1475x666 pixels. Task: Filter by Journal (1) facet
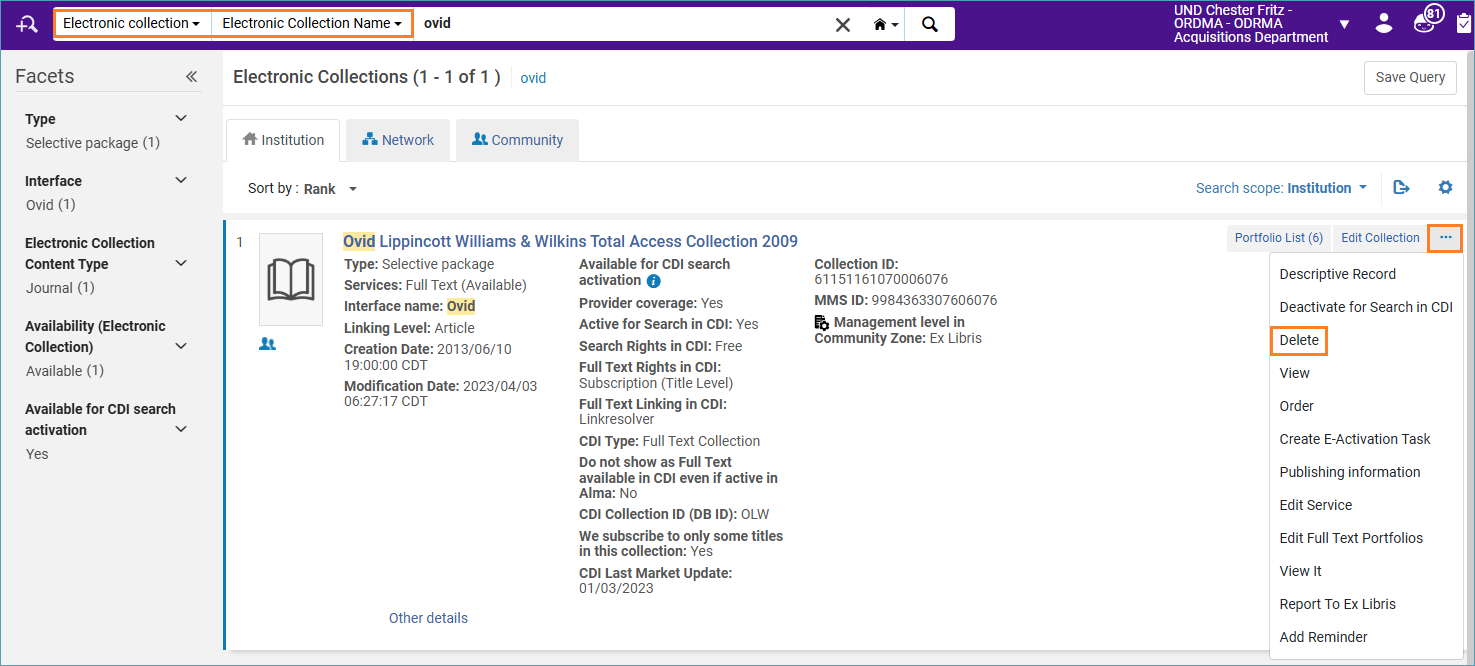[x=60, y=288]
